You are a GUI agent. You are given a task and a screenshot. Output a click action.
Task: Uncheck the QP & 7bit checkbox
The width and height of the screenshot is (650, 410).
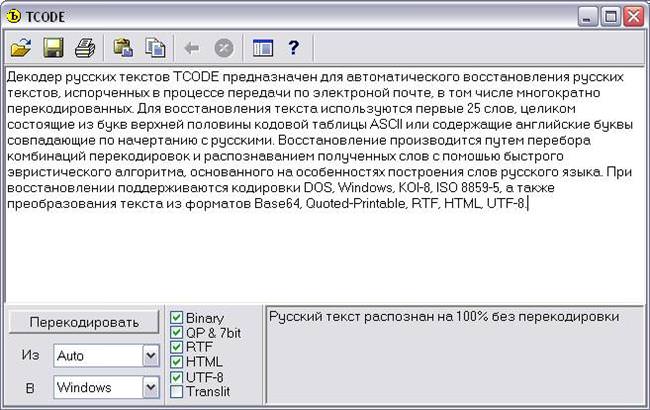pos(176,332)
